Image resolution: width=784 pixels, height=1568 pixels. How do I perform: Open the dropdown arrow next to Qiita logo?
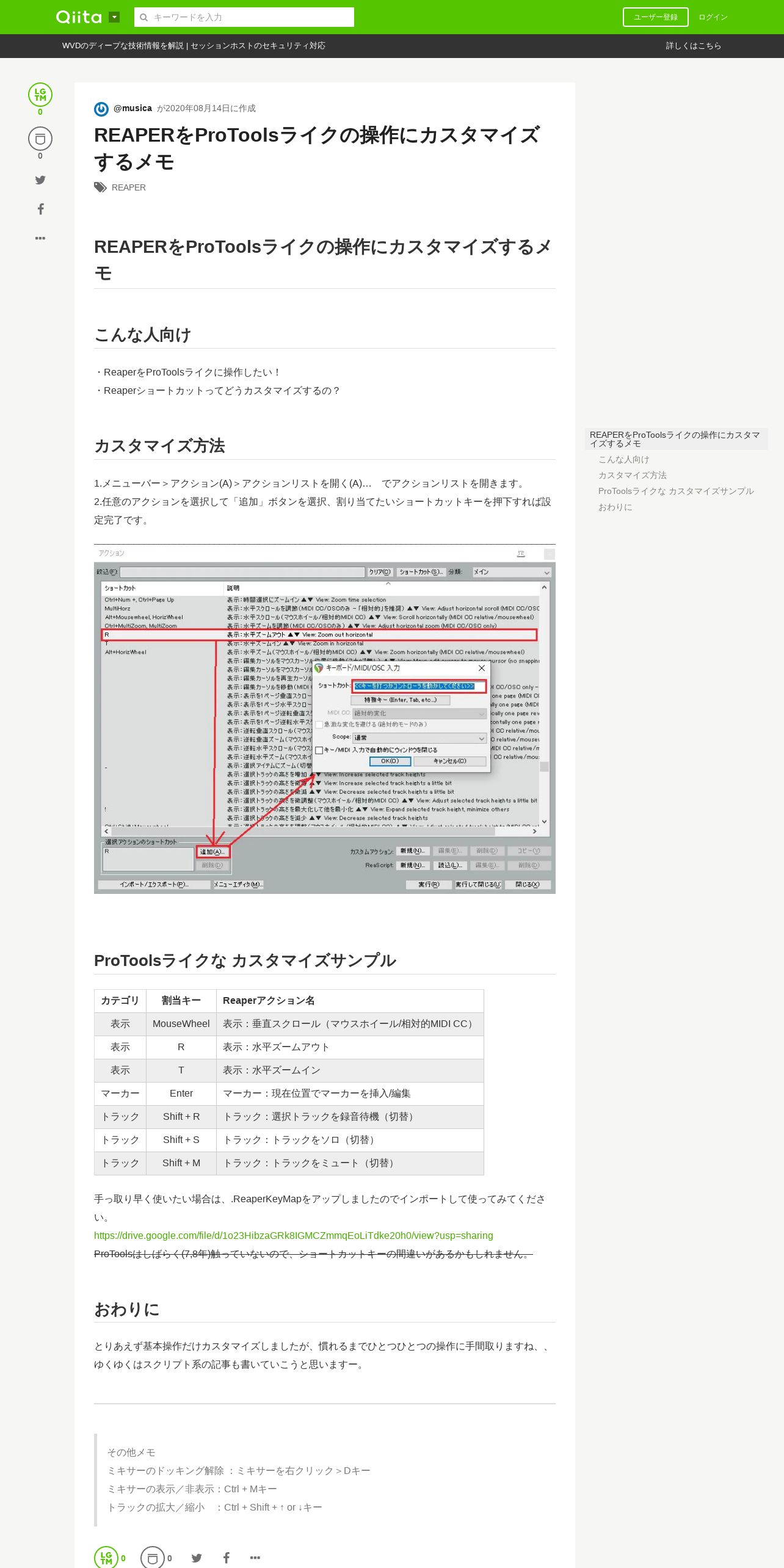(x=114, y=17)
